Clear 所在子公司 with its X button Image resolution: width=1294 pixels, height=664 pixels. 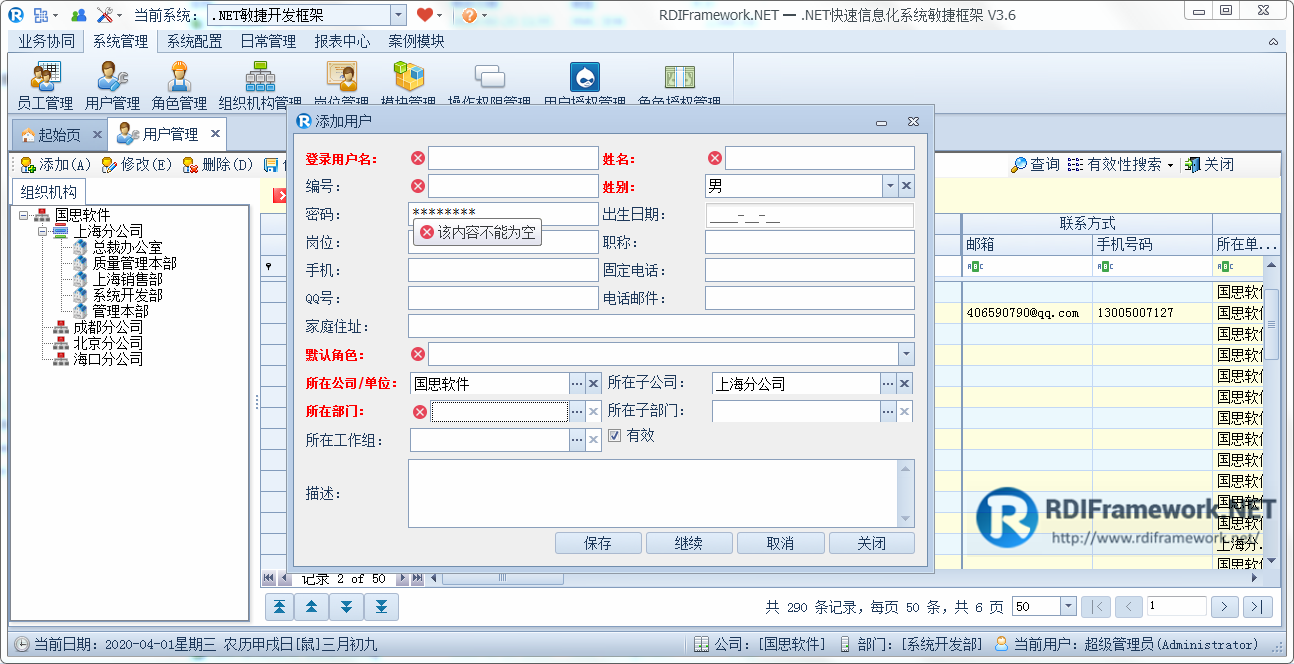(x=904, y=384)
